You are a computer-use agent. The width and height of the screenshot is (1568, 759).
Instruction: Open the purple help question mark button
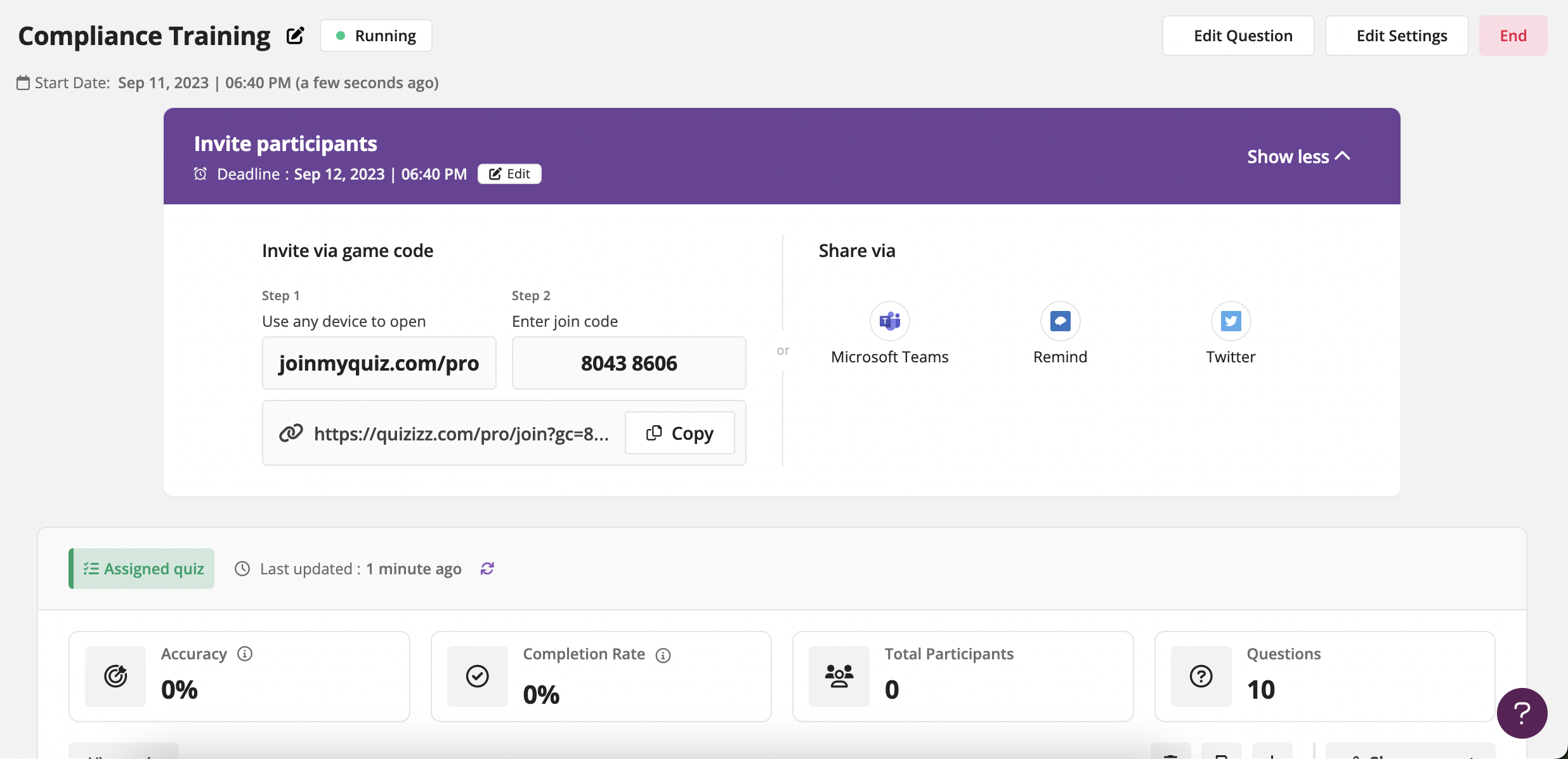[1522, 713]
